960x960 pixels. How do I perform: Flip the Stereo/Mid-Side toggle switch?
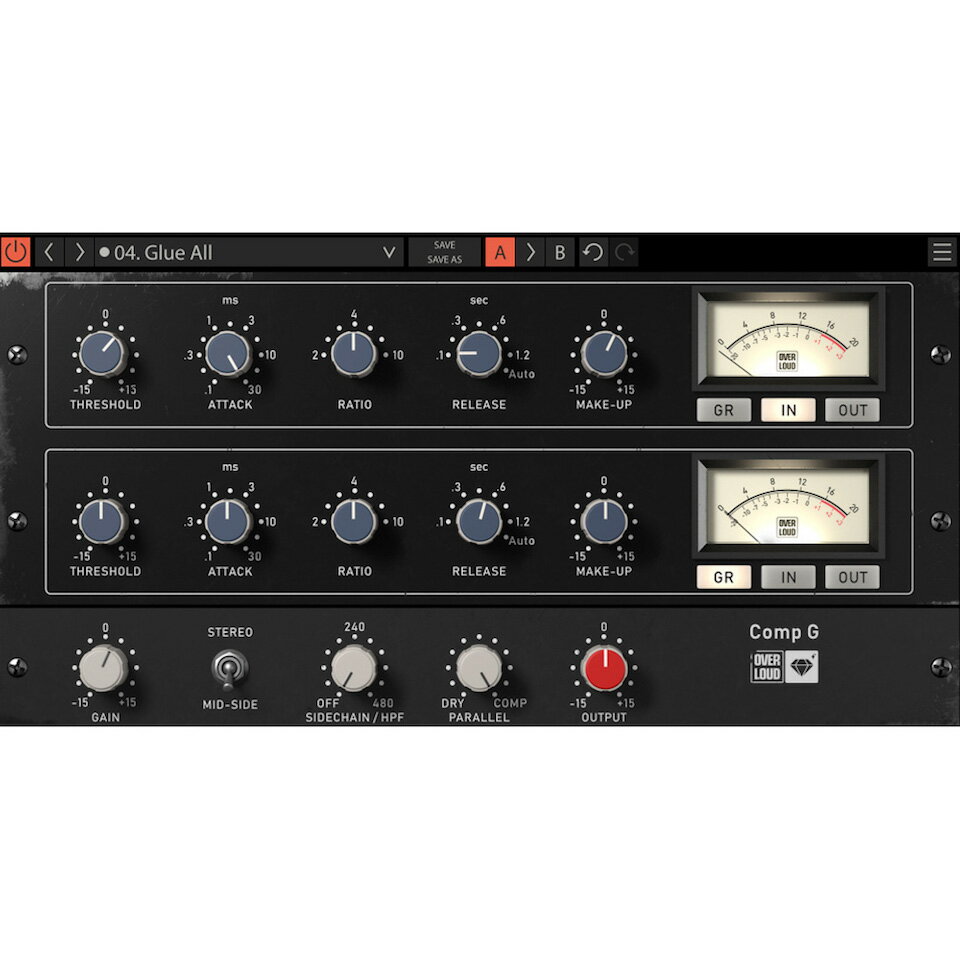click(231, 668)
